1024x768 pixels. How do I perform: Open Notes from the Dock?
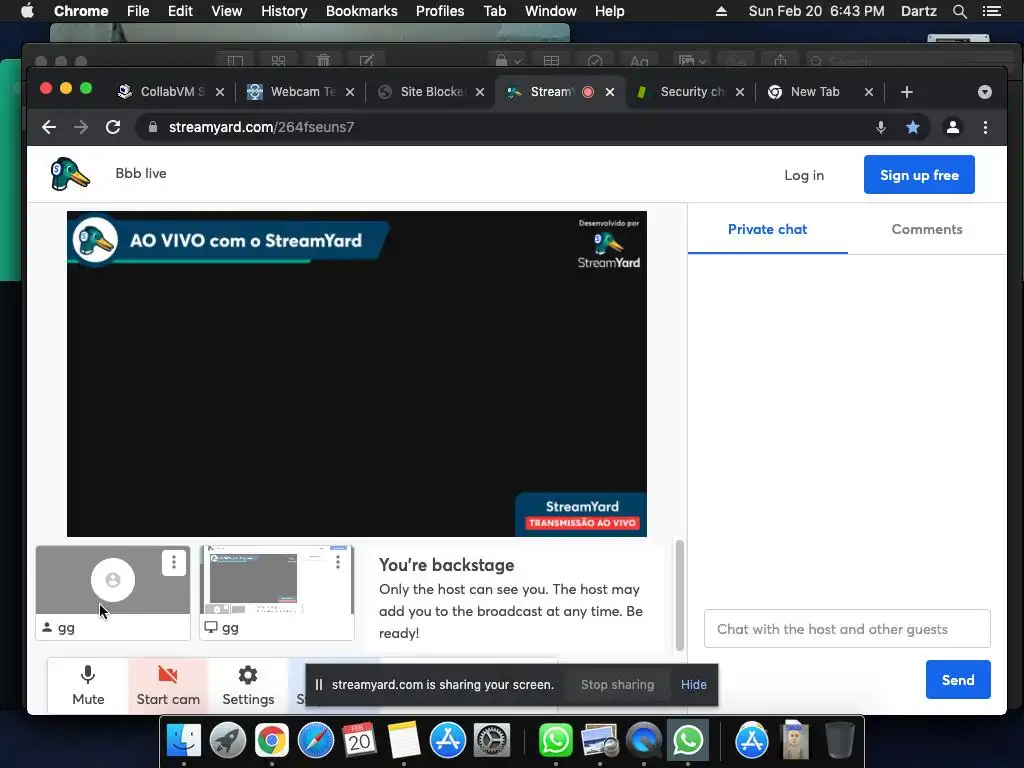(404, 741)
